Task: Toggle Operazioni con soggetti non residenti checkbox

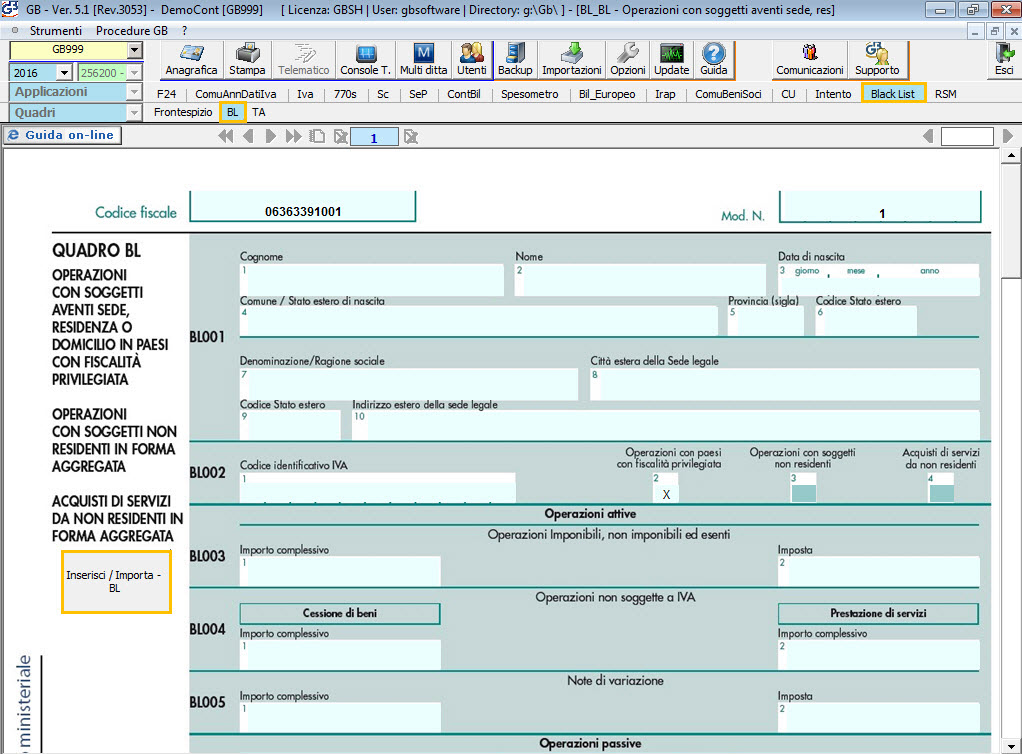Action: [x=803, y=493]
